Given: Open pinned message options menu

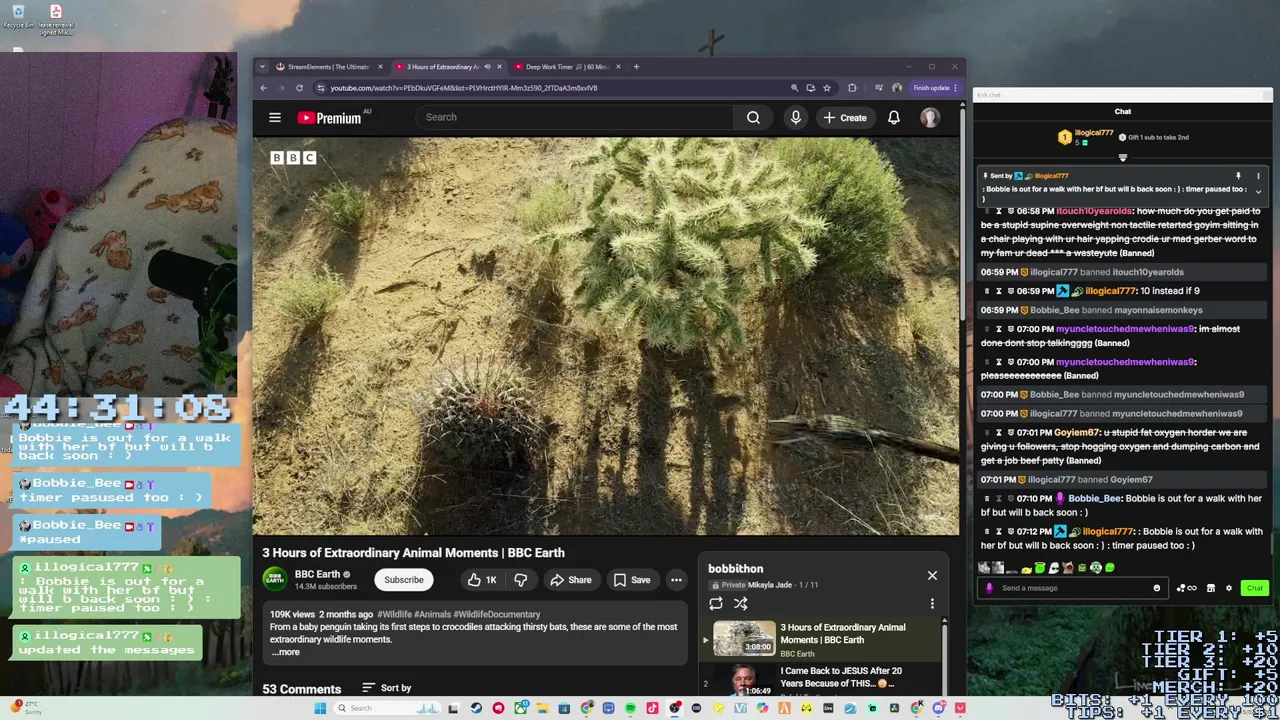Looking at the screenshot, I should click(x=1258, y=176).
